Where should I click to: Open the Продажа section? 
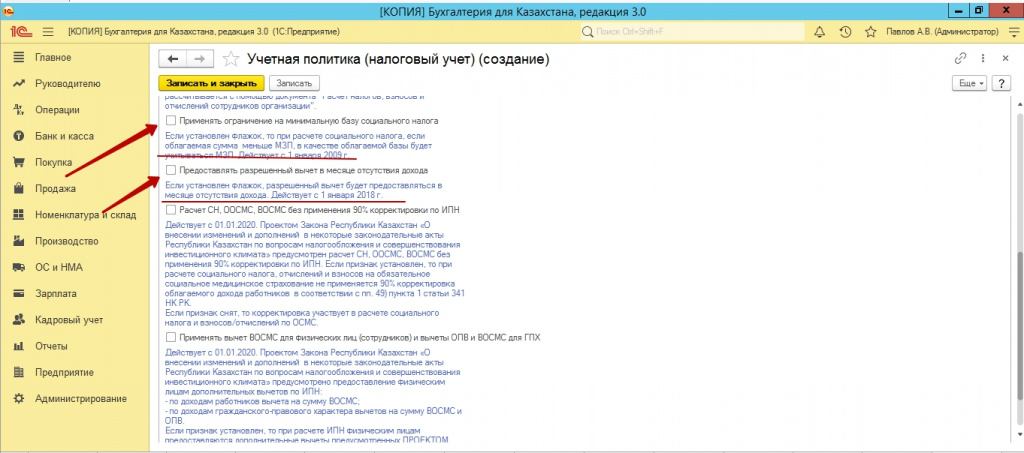pos(56,189)
